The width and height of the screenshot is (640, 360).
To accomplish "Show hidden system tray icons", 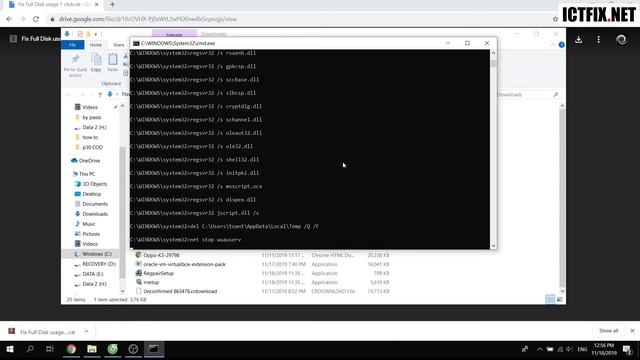I will pos(540,349).
